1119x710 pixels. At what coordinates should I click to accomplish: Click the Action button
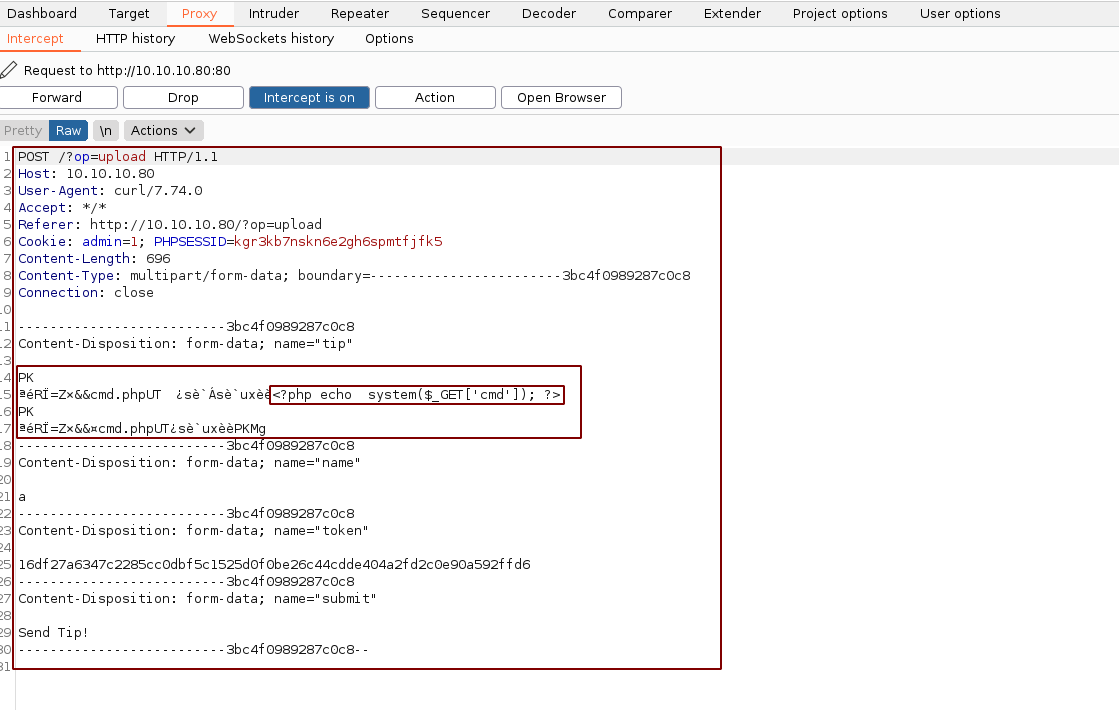point(435,97)
